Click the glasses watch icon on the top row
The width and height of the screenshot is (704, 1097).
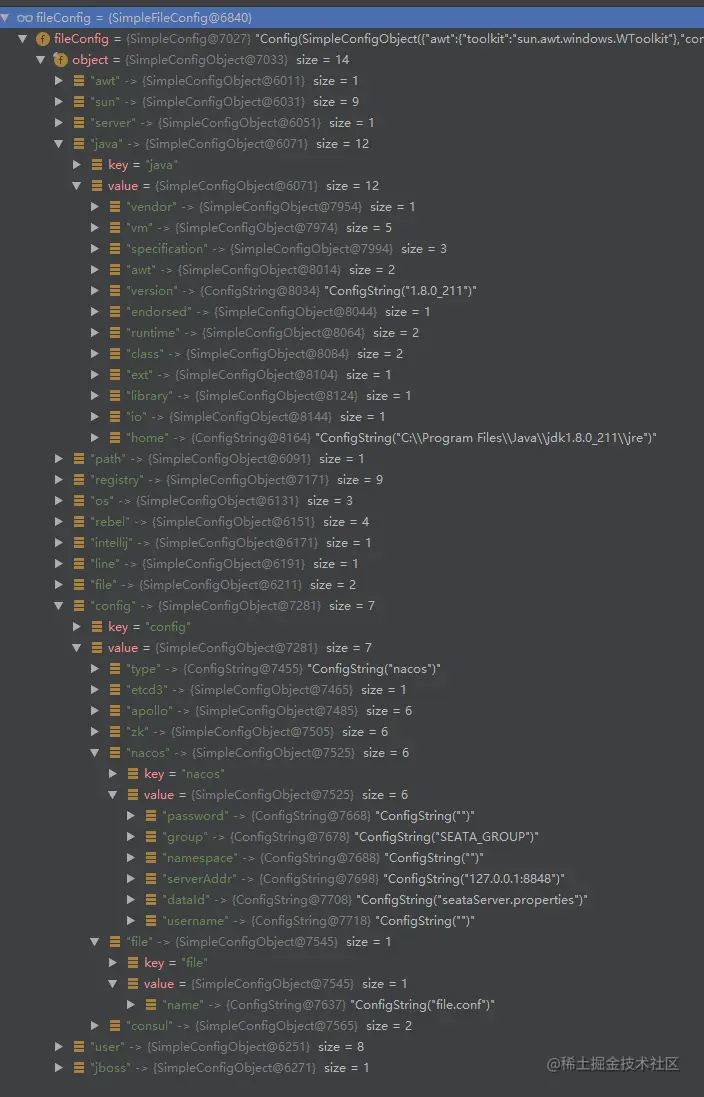pos(24,17)
